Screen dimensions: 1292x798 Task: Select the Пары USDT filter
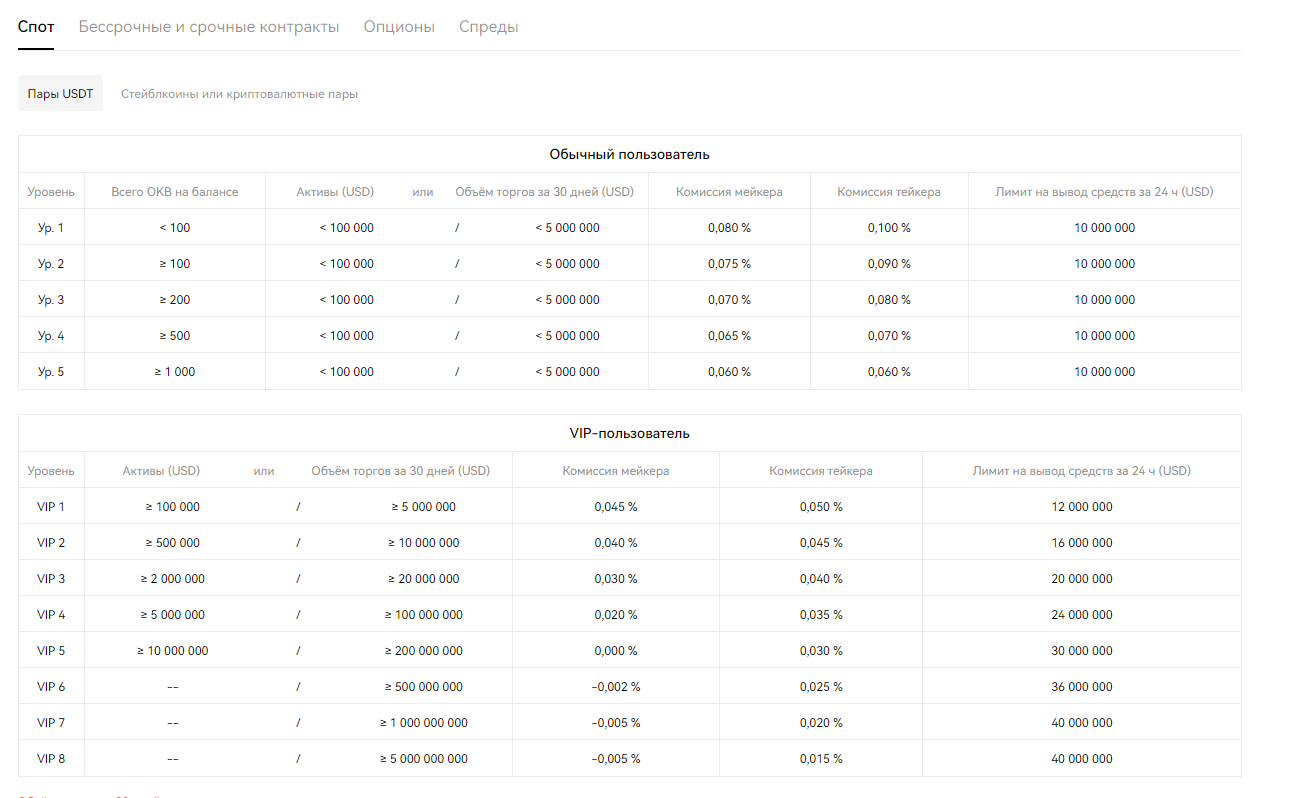coord(60,93)
